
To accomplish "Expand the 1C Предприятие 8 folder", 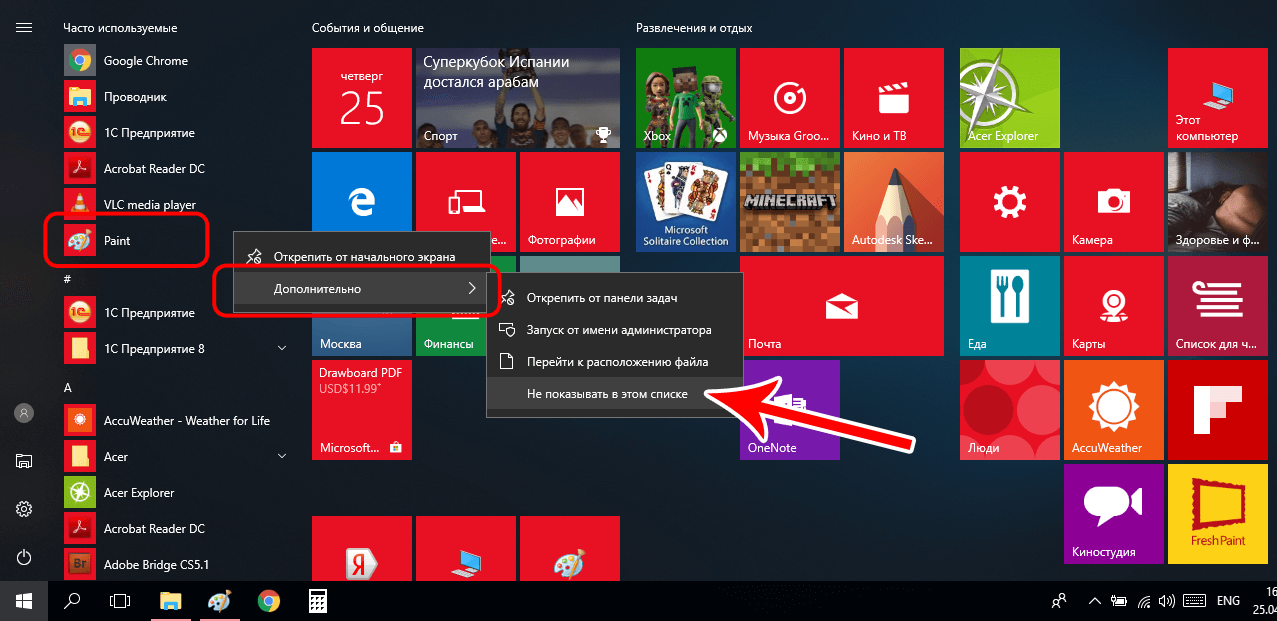I will pyautogui.click(x=282, y=349).
